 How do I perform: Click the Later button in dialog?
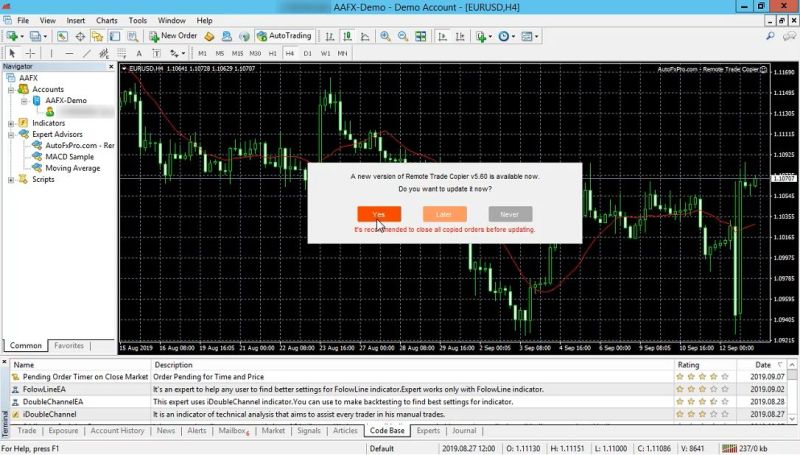pos(444,214)
